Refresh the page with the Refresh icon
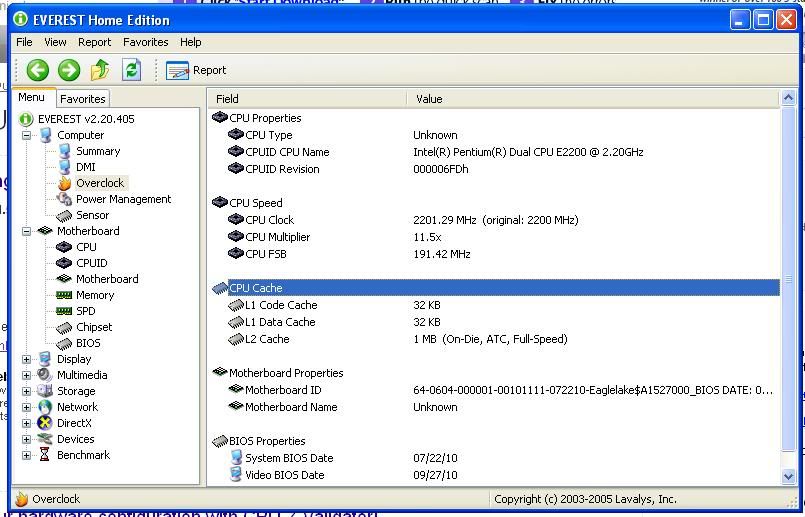 (x=131, y=70)
